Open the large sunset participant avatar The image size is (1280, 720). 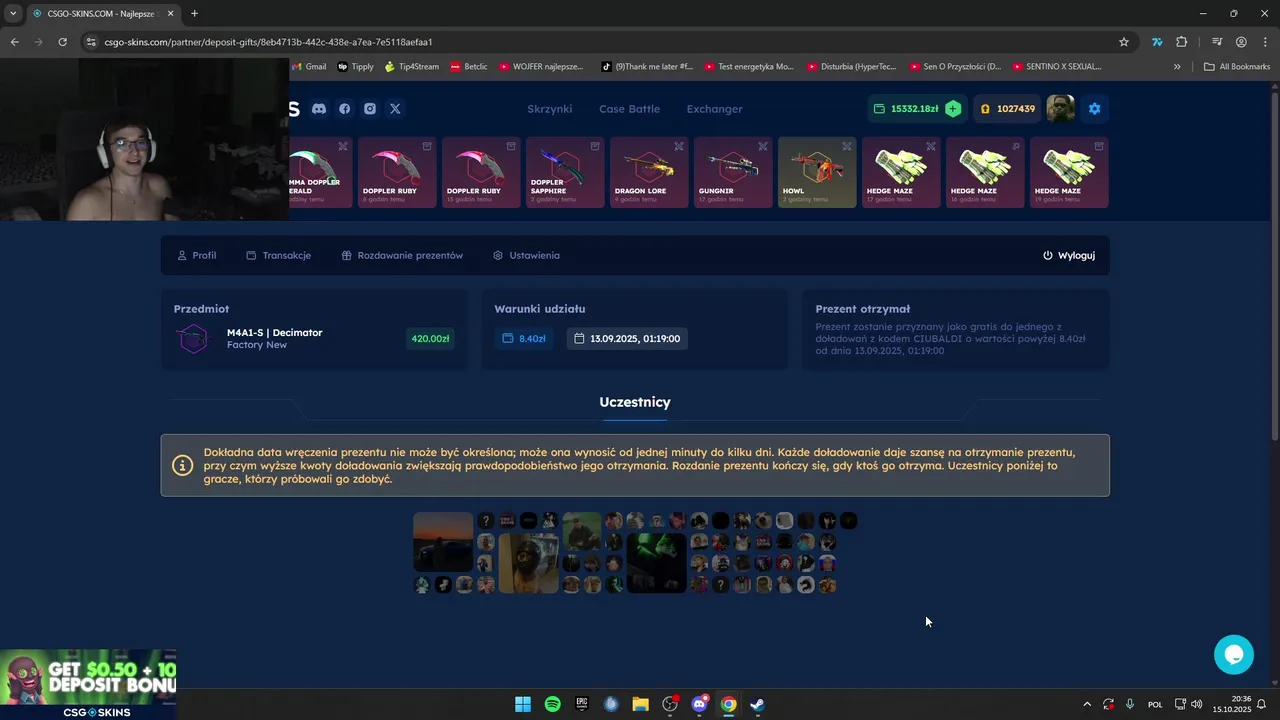click(443, 542)
